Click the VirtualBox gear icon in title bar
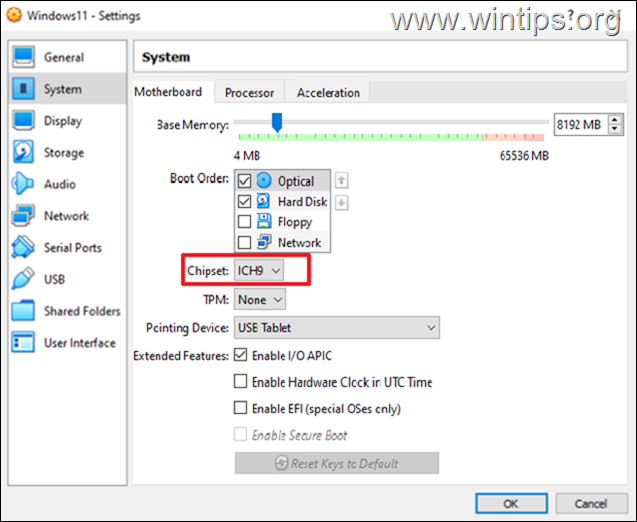 point(14,15)
